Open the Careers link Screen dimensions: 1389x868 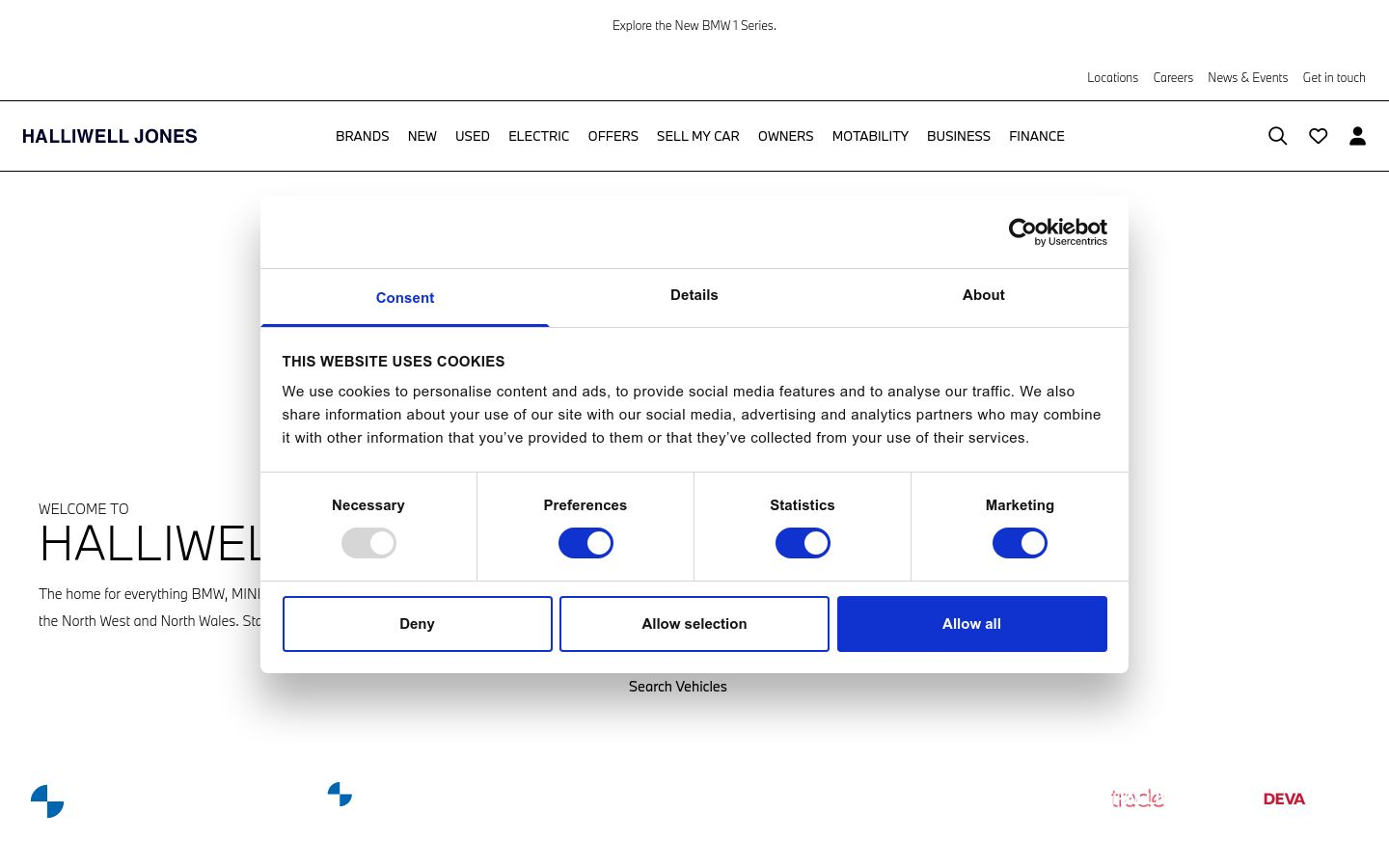1173,78
